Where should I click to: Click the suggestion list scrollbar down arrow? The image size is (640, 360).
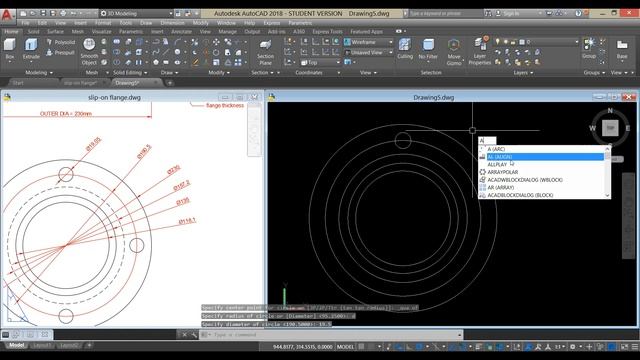607,196
